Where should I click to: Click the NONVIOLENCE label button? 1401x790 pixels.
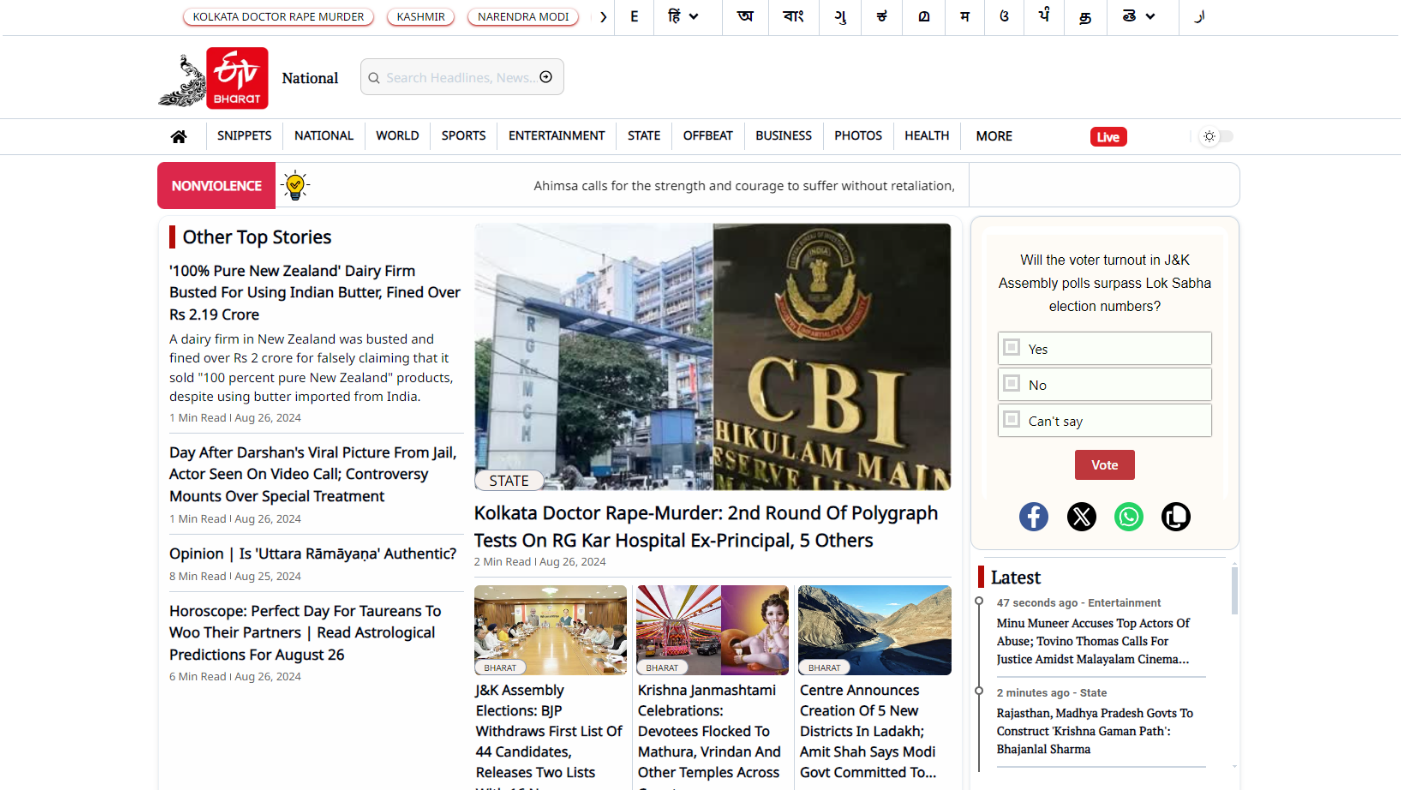(x=216, y=186)
